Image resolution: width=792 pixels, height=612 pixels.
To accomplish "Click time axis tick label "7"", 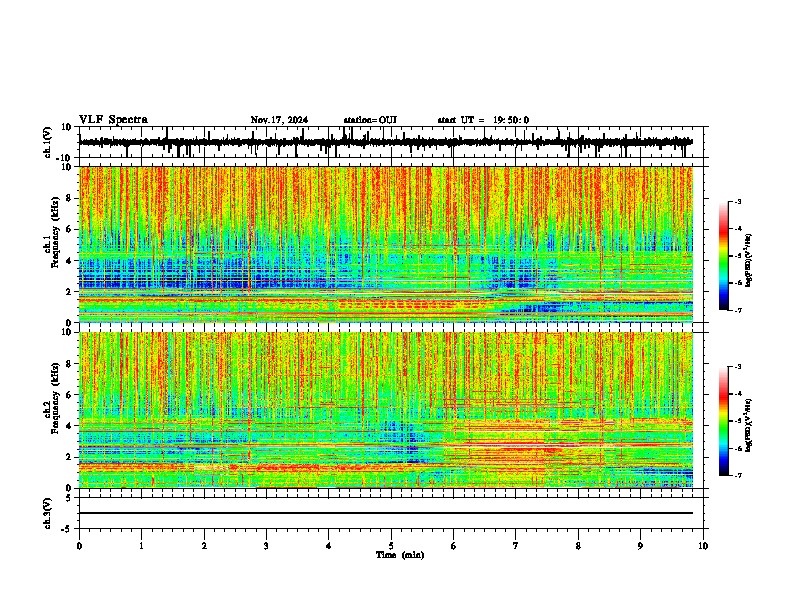I will [515, 546].
